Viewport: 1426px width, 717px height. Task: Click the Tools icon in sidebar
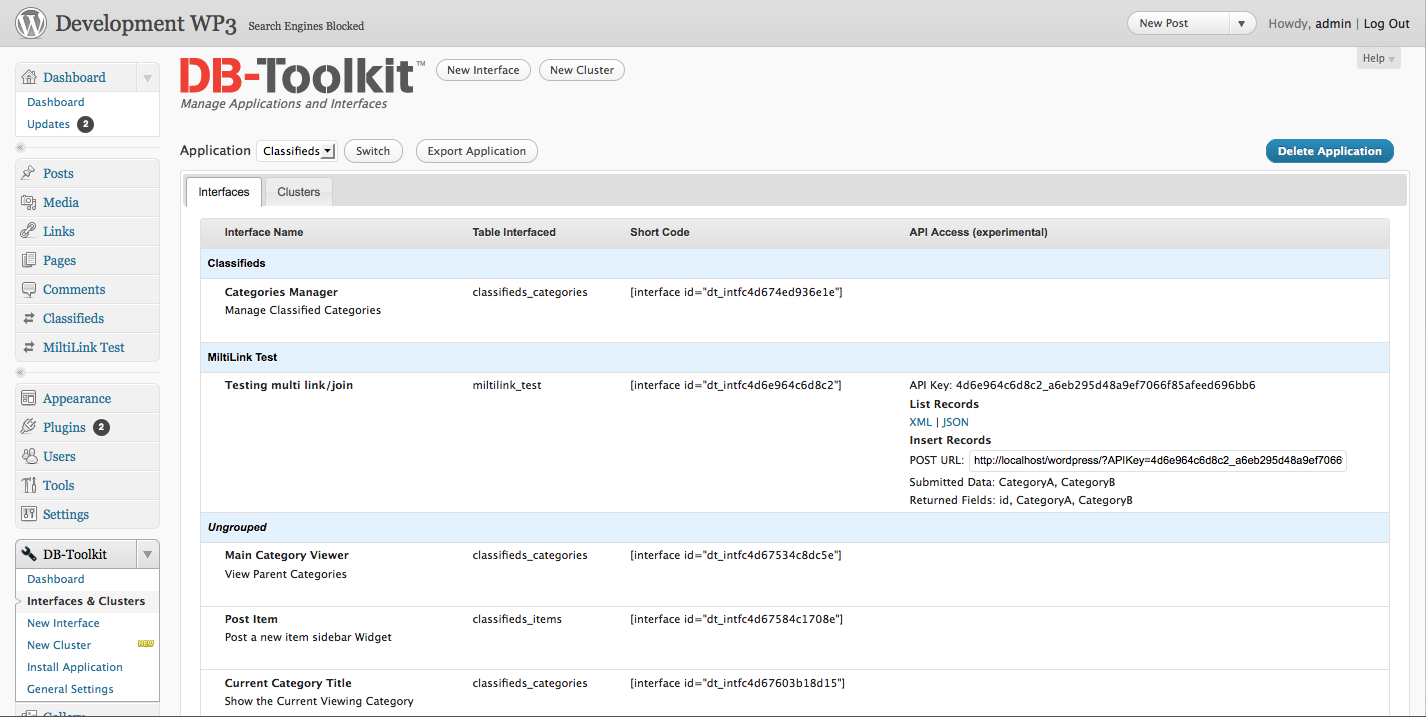[28, 485]
